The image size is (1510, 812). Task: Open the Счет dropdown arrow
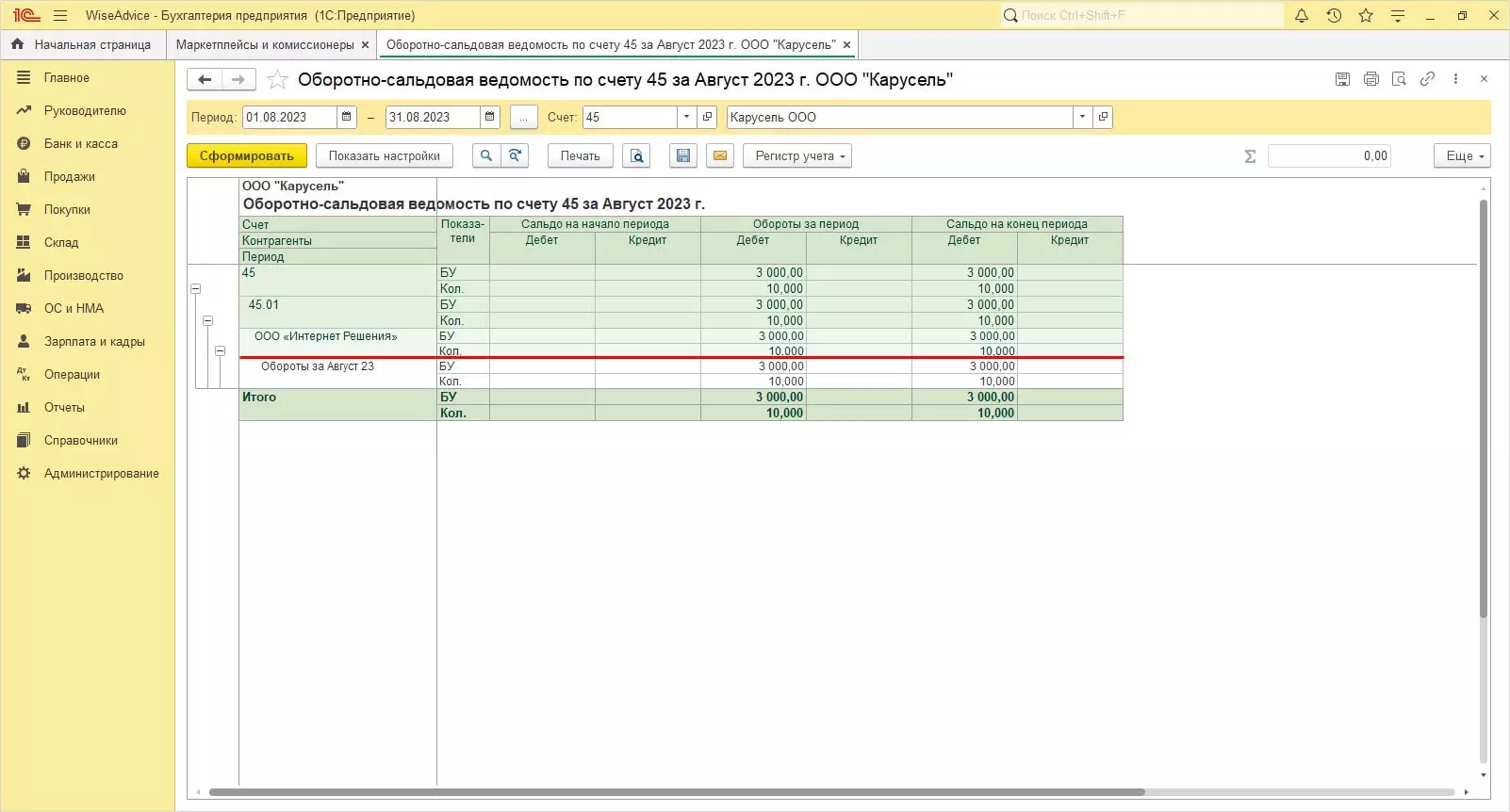pos(686,118)
